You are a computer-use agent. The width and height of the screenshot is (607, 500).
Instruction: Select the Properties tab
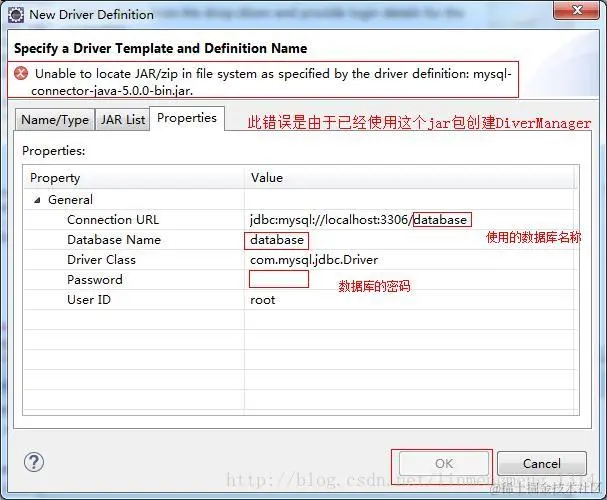[187, 118]
